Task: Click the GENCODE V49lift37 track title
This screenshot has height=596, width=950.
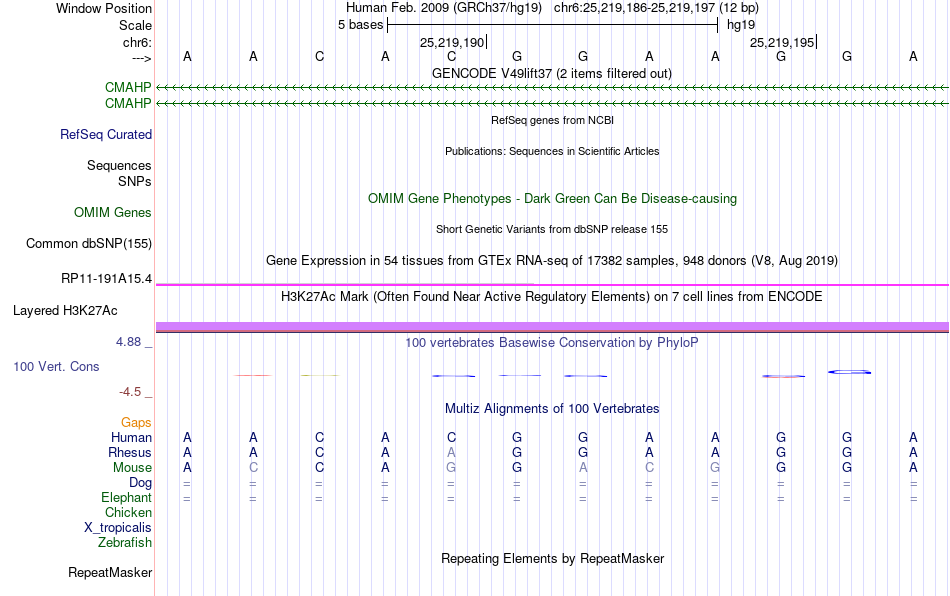Action: point(551,74)
